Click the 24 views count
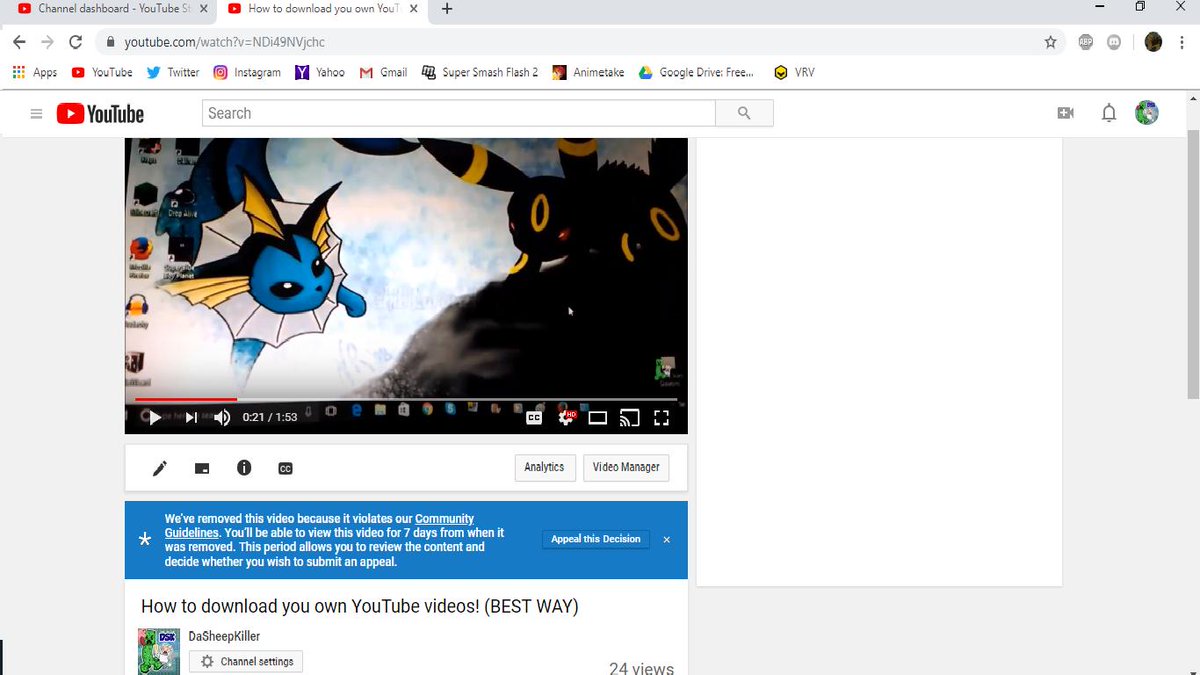Viewport: 1200px width, 675px height. point(641,668)
